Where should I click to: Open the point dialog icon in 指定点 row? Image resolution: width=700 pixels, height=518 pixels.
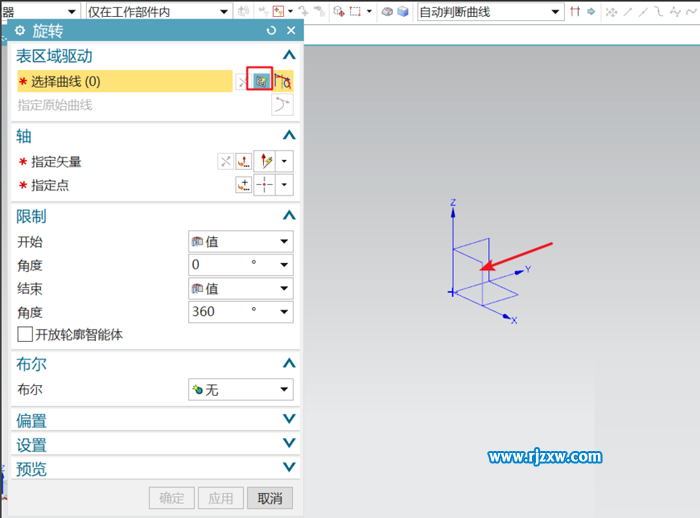tap(244, 184)
